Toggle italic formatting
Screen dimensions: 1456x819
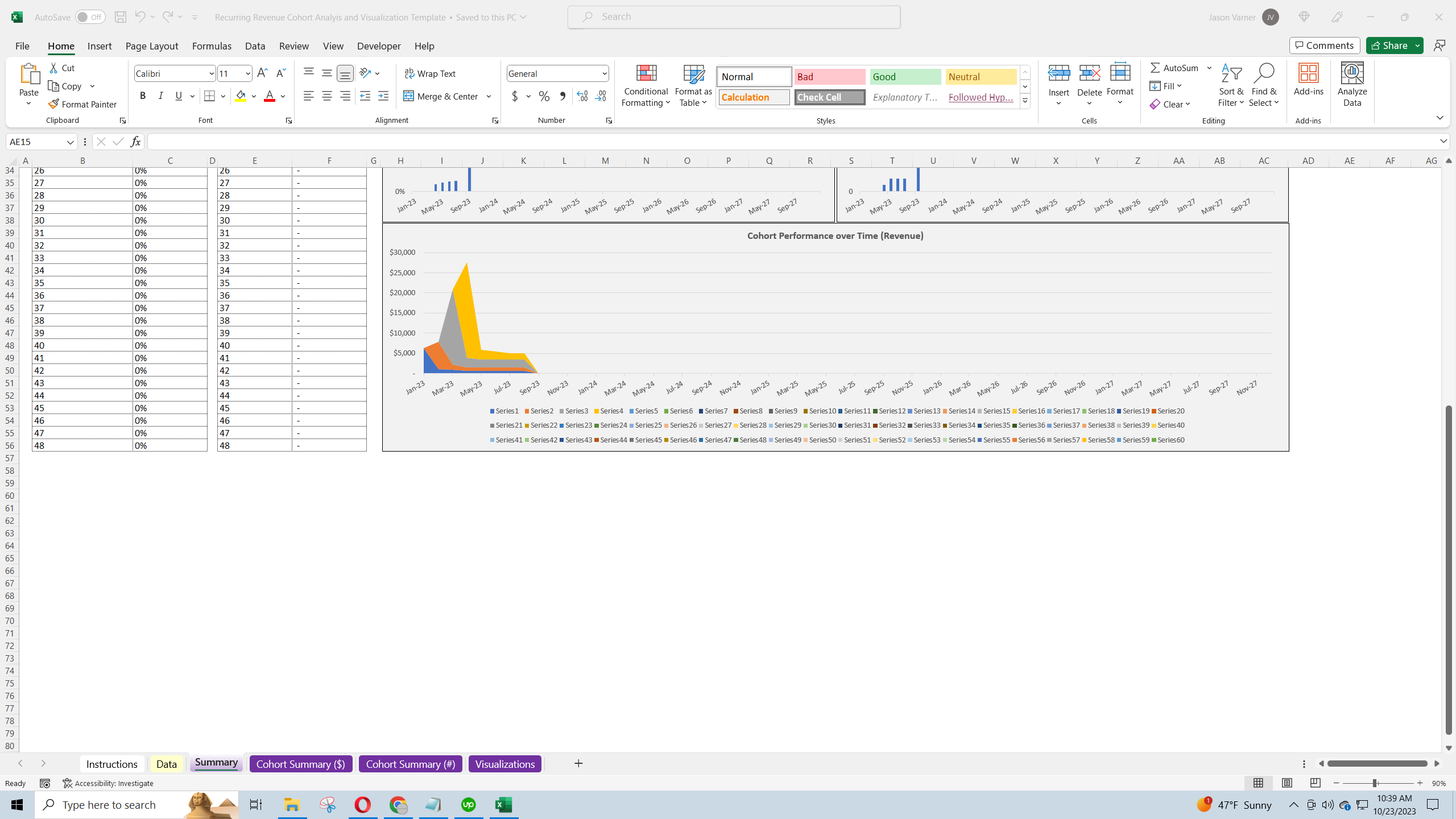click(160, 96)
